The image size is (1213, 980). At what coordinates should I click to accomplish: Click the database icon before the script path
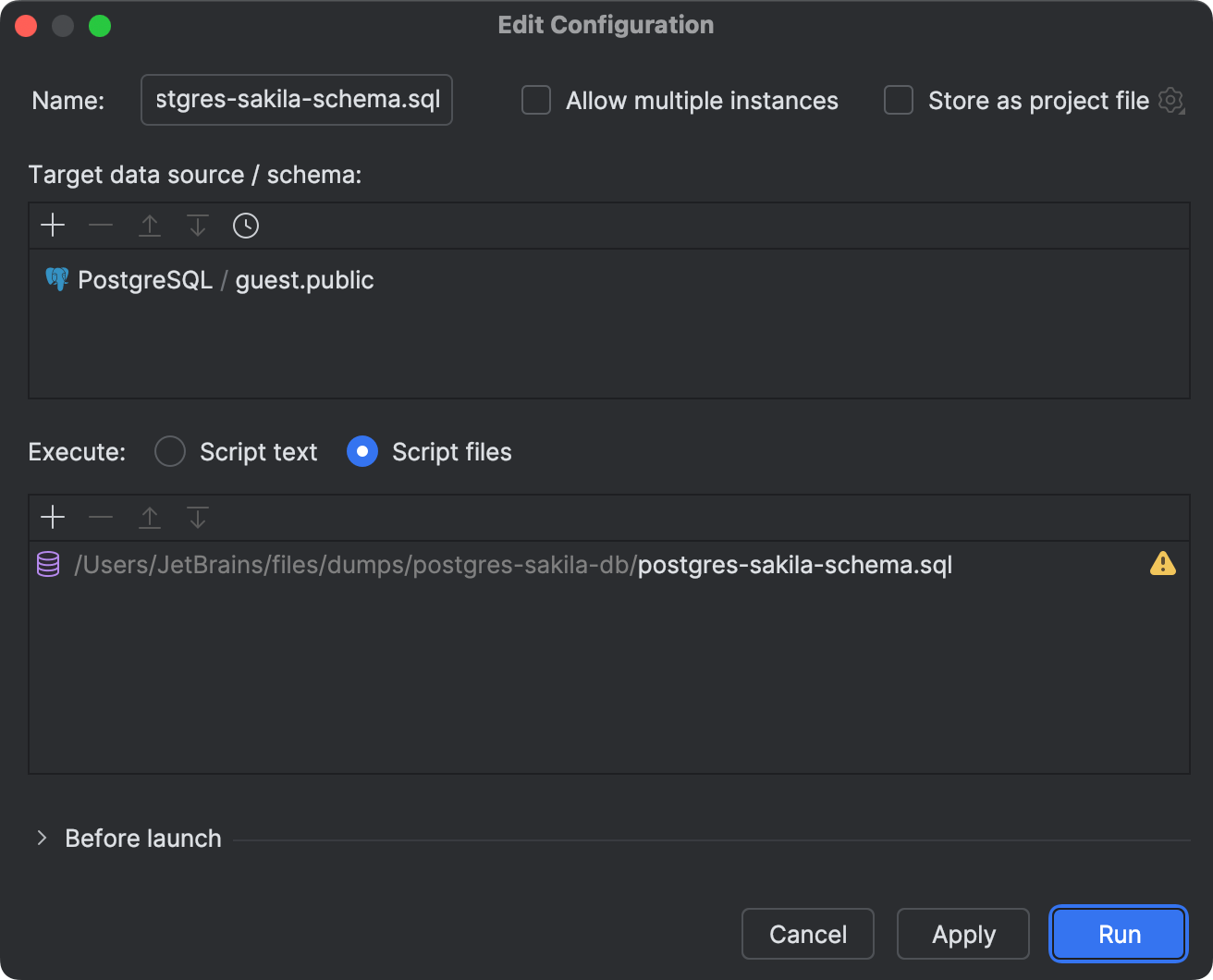point(47,564)
